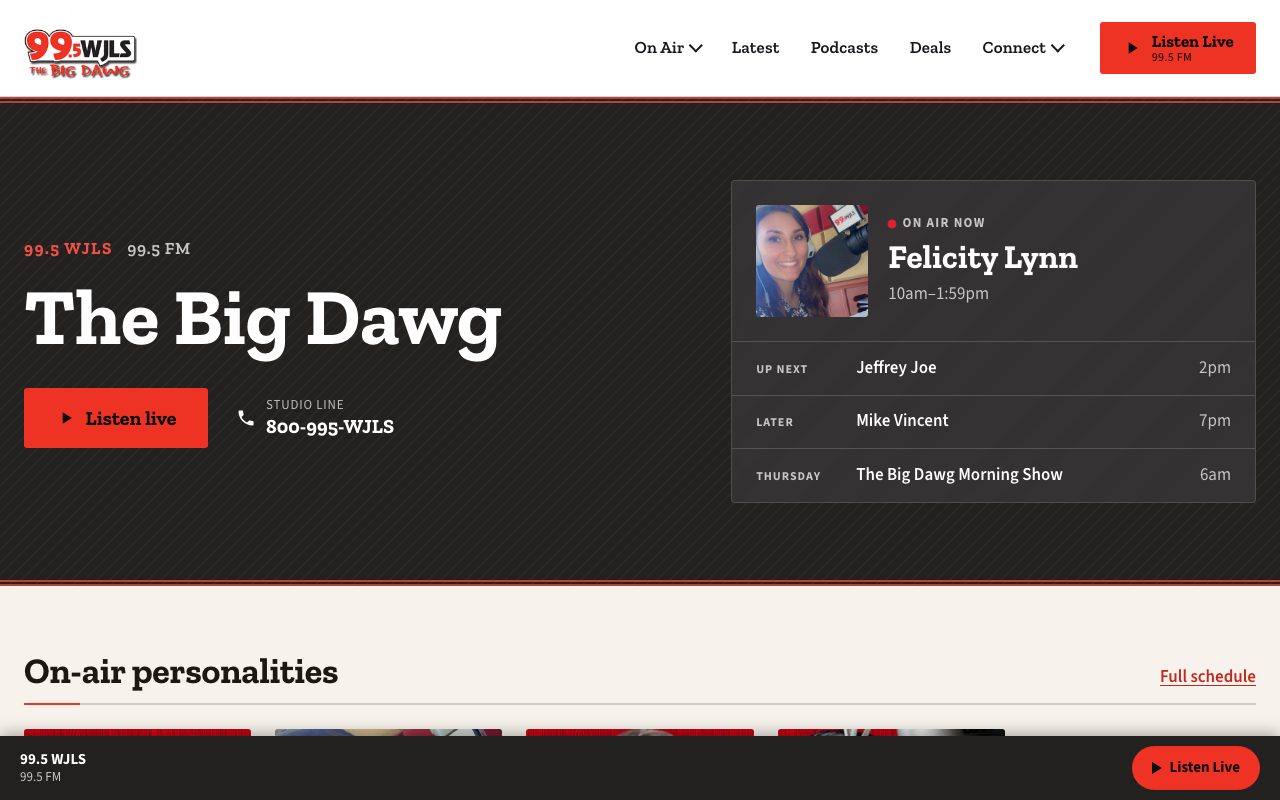This screenshot has height=800, width=1280.
Task: Start the stream with hero Listen live button
Action: (116, 418)
